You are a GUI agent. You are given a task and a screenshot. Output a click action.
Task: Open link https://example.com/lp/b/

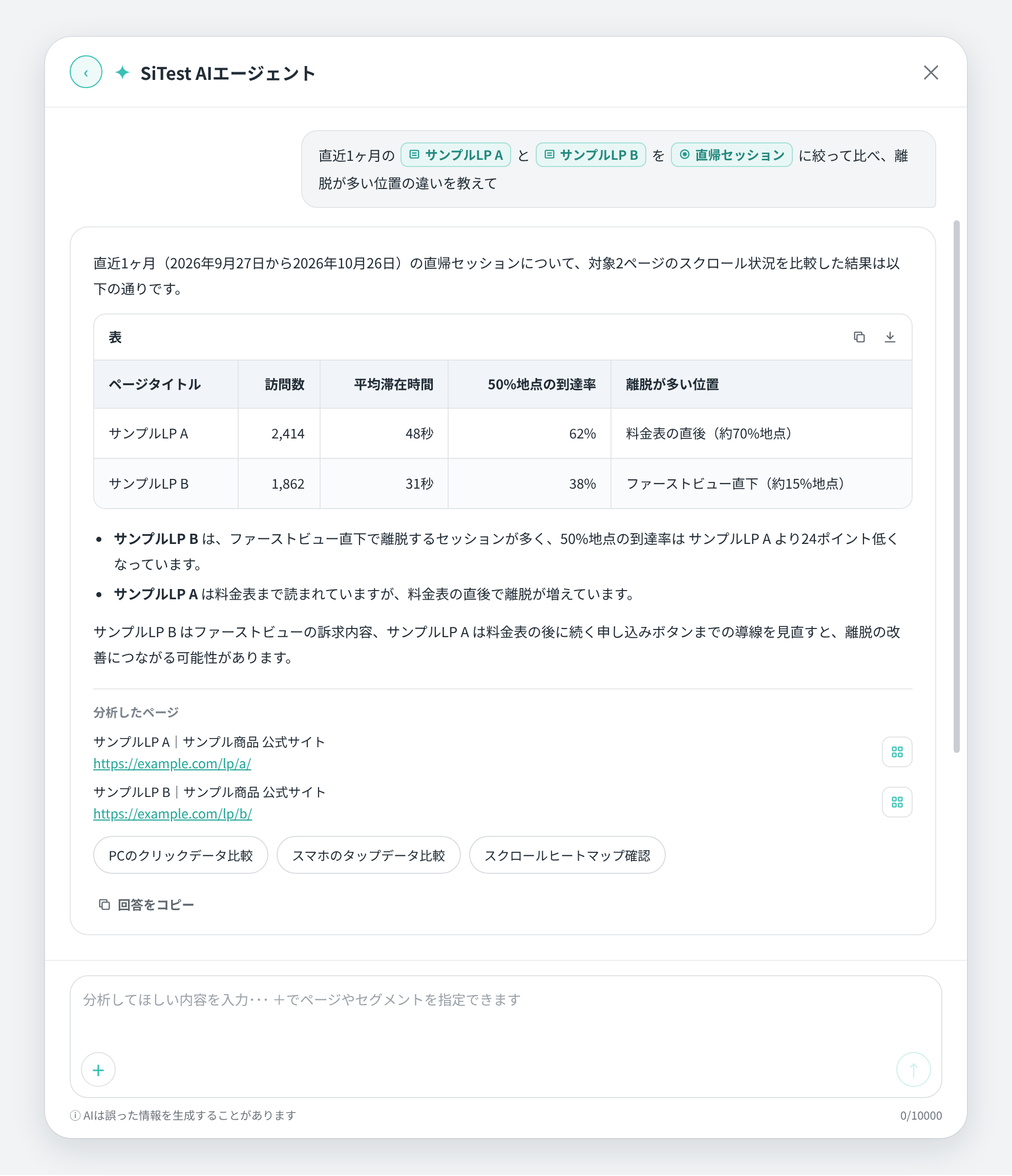[x=173, y=814]
